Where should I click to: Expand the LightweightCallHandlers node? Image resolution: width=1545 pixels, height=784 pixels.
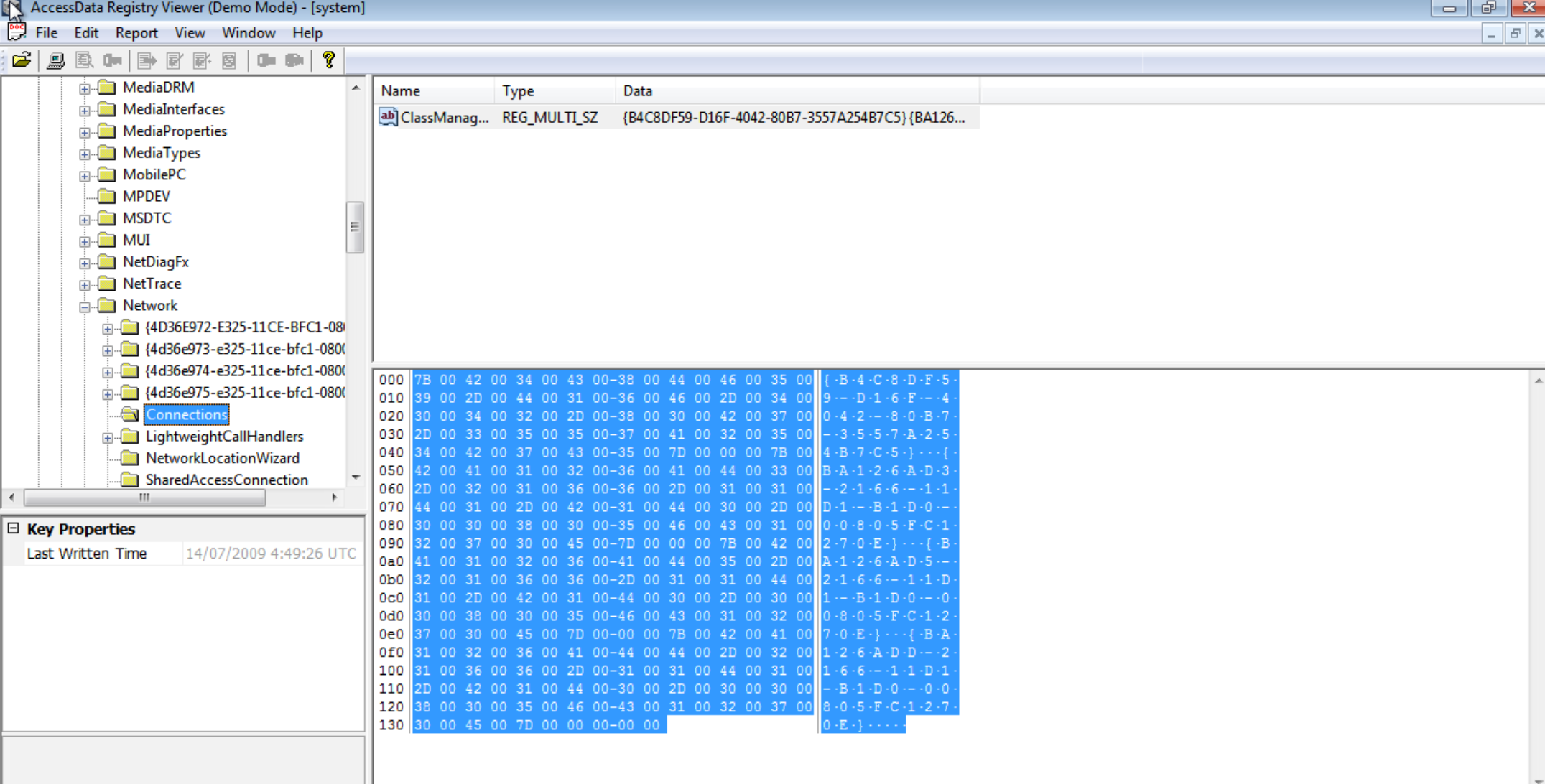[108, 437]
